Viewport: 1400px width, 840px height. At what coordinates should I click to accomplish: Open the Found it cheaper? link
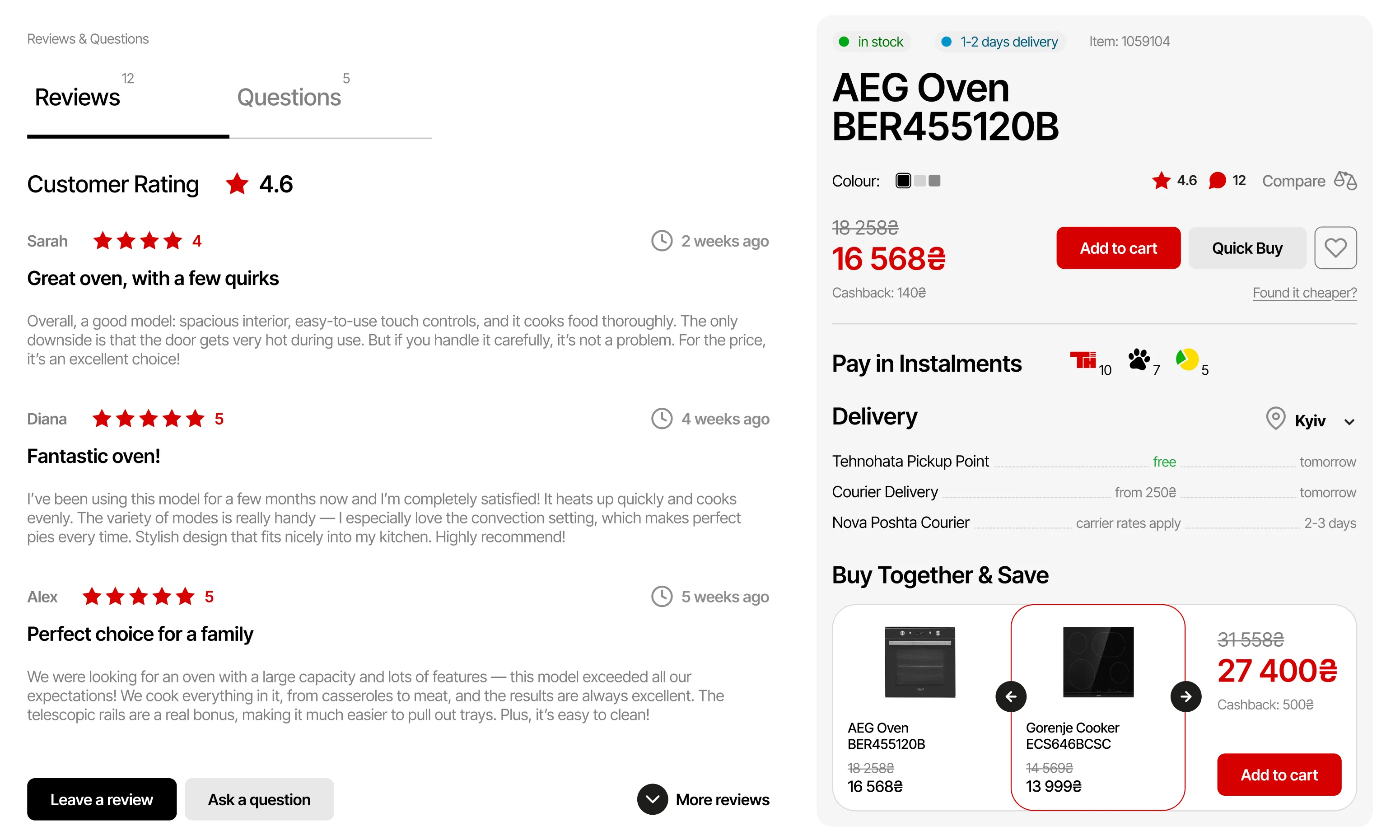click(x=1304, y=293)
